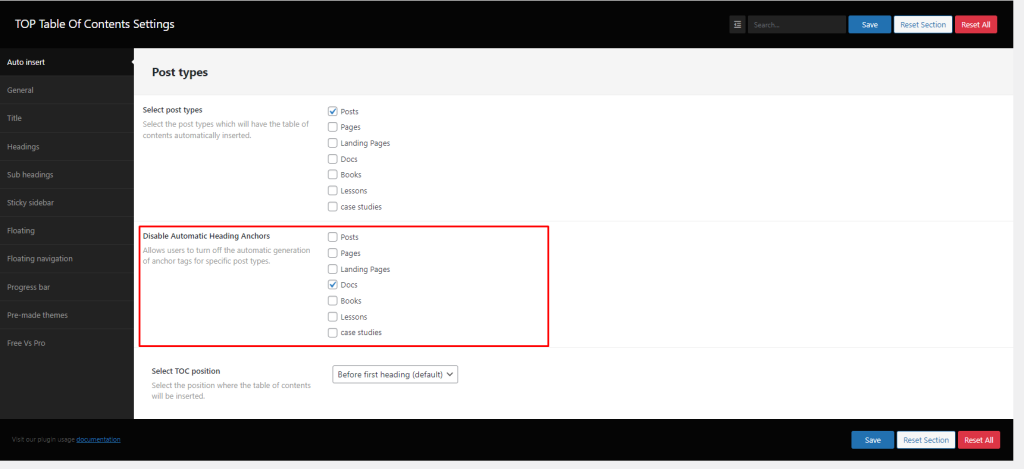Click the top Save button
Image resolution: width=1024 pixels, height=469 pixels.
click(x=869, y=25)
